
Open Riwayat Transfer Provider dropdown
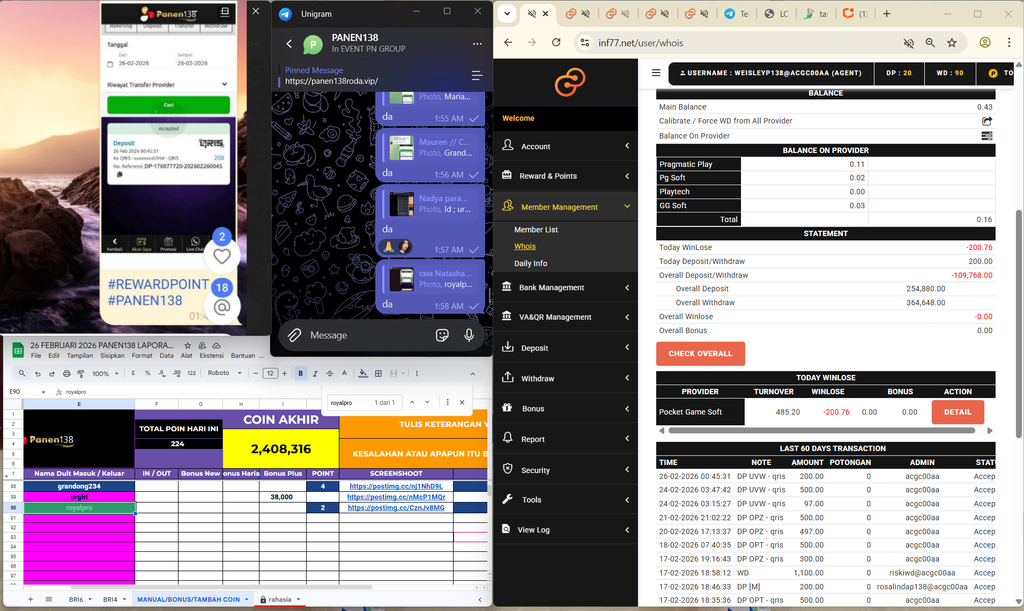[x=168, y=84]
